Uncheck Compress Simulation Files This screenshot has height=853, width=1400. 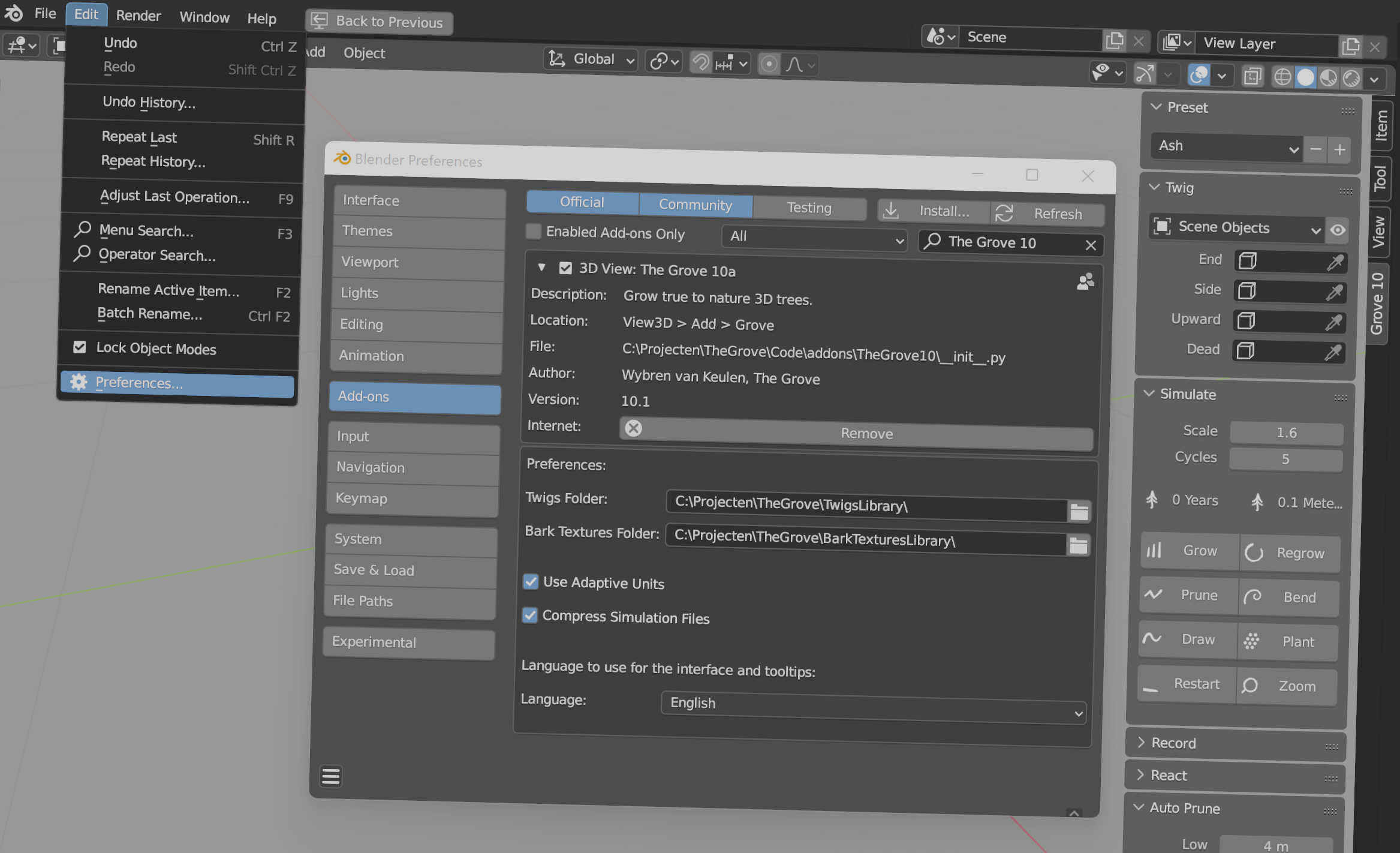[x=530, y=615]
